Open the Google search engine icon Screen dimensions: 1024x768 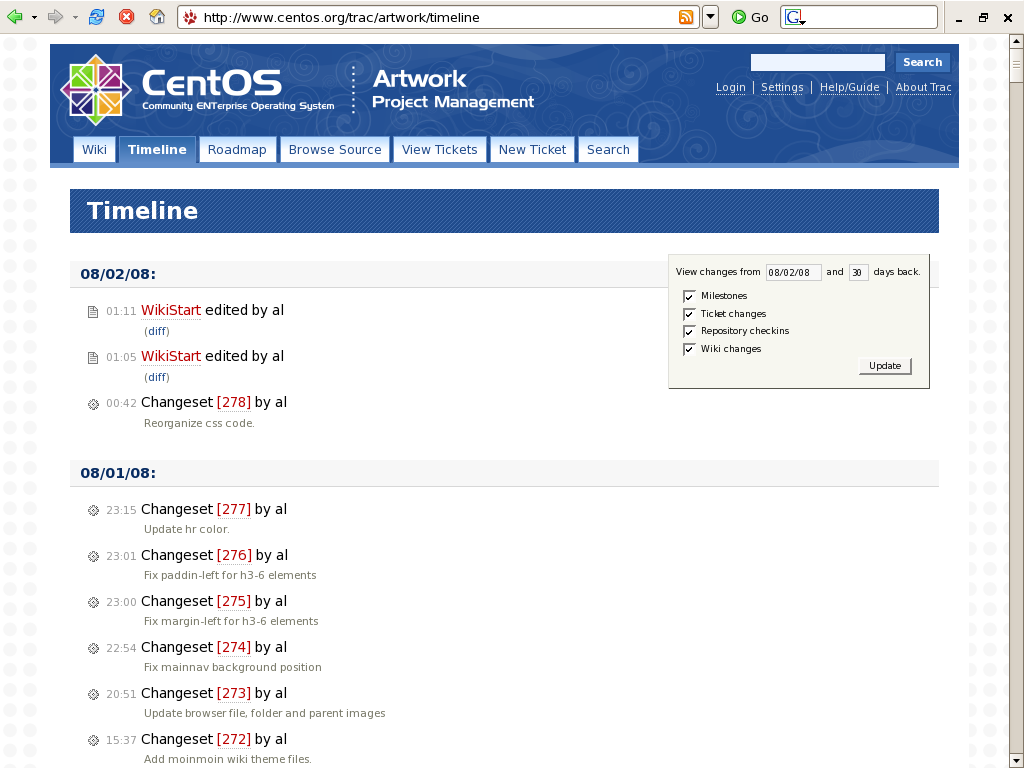[x=794, y=18]
